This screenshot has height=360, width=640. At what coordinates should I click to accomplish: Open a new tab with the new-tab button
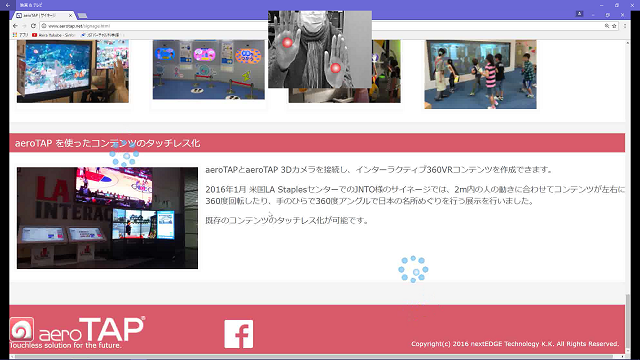tap(82, 16)
